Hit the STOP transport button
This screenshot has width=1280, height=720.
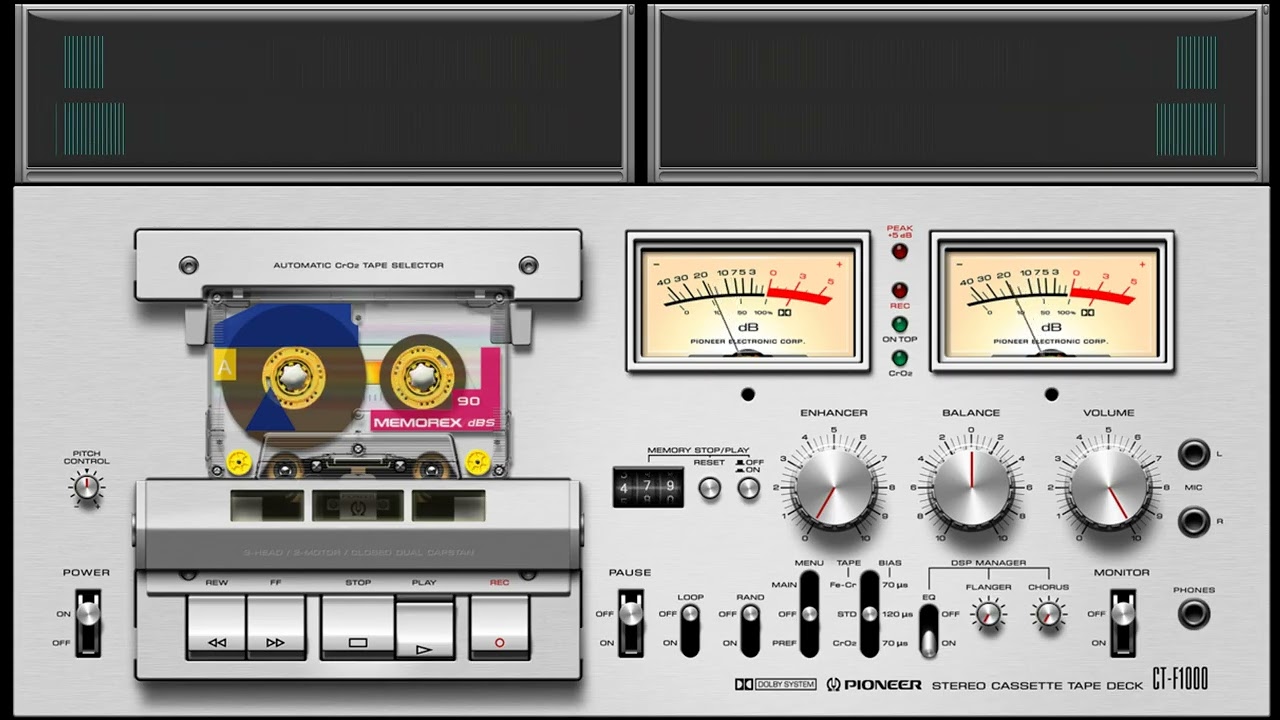pyautogui.click(x=357, y=628)
